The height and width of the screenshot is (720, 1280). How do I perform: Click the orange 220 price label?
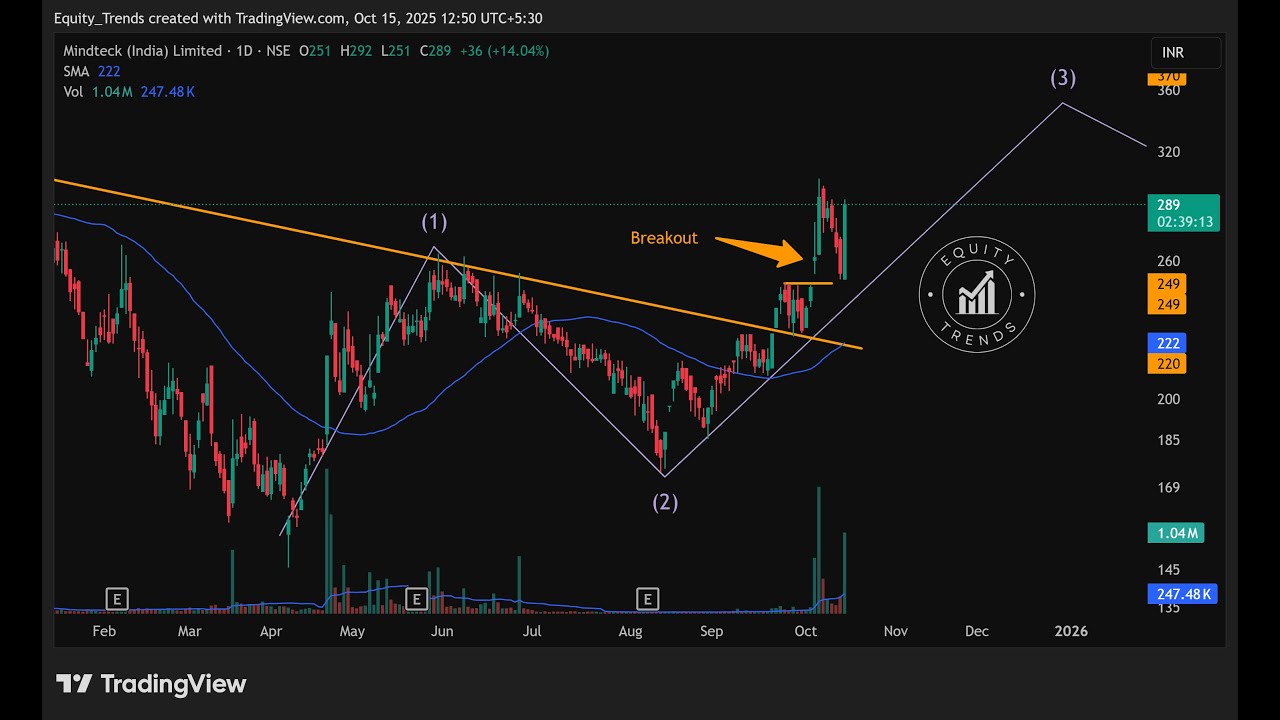1167,364
